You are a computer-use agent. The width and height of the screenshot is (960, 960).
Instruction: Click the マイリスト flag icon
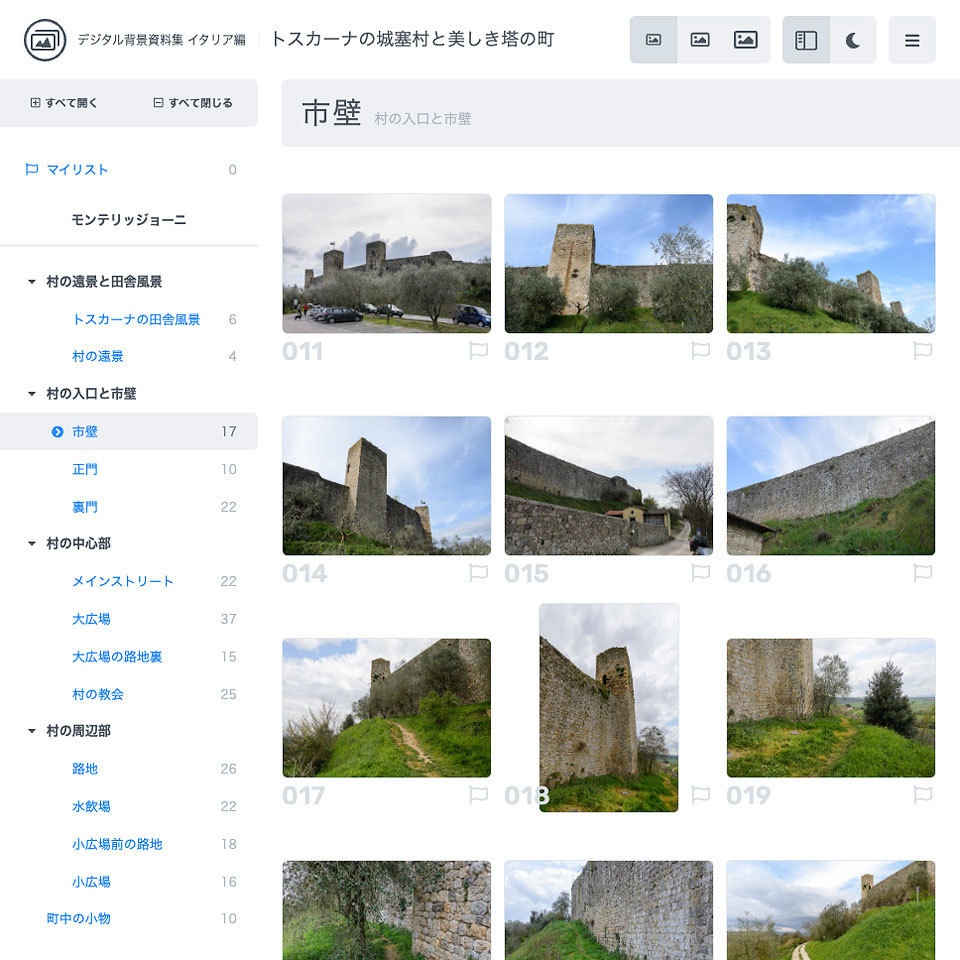coord(32,170)
